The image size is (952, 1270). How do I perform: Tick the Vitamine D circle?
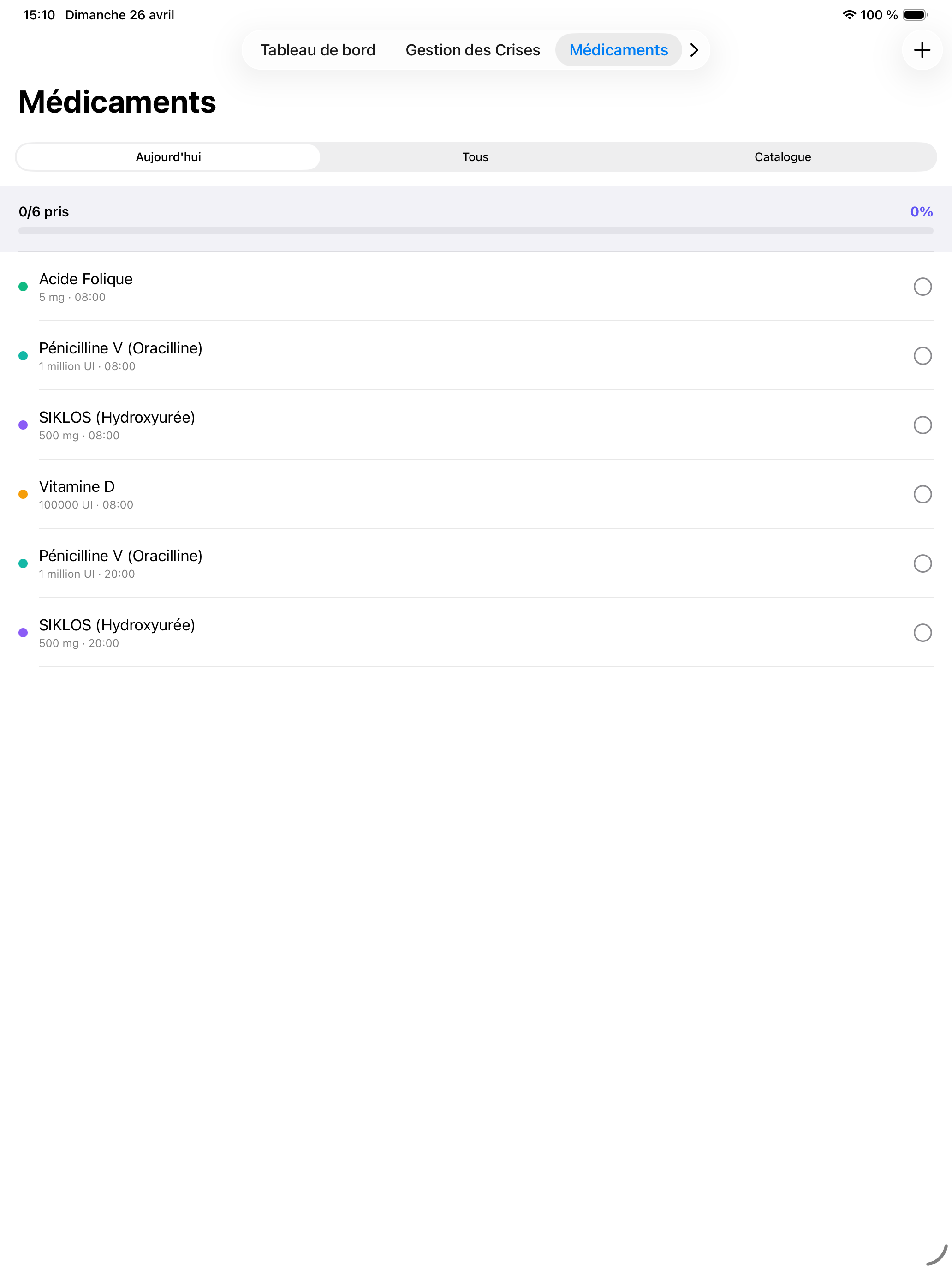[x=922, y=494]
